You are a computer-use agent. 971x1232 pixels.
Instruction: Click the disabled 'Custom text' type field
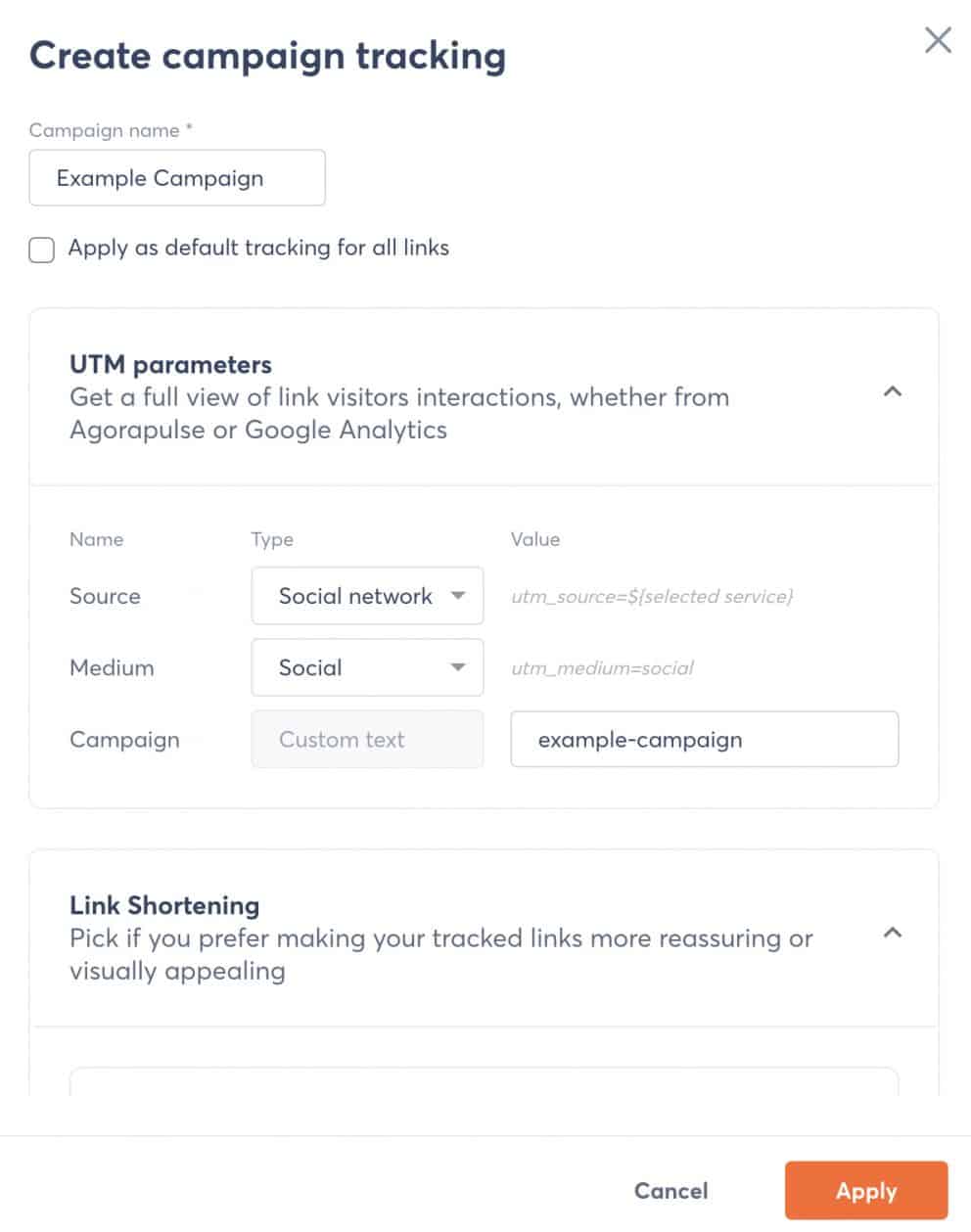(367, 739)
